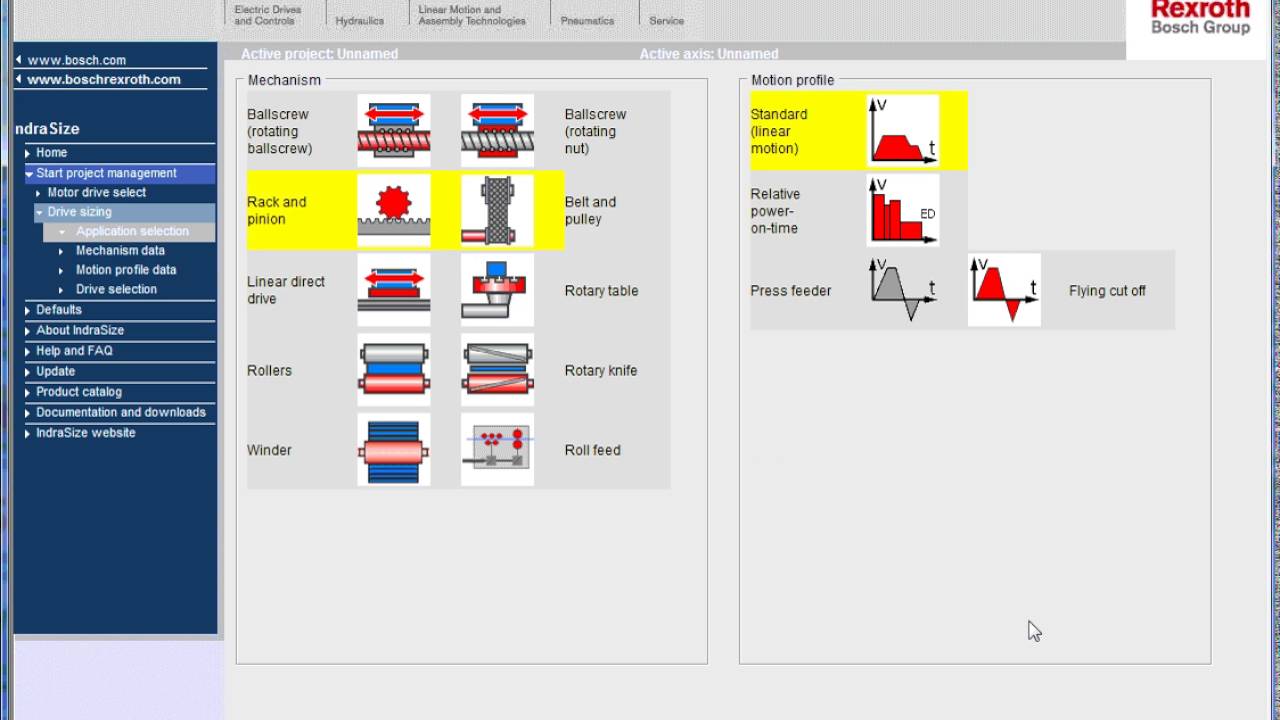Choose the winder mechanism icon
The width and height of the screenshot is (1280, 720).
394,450
